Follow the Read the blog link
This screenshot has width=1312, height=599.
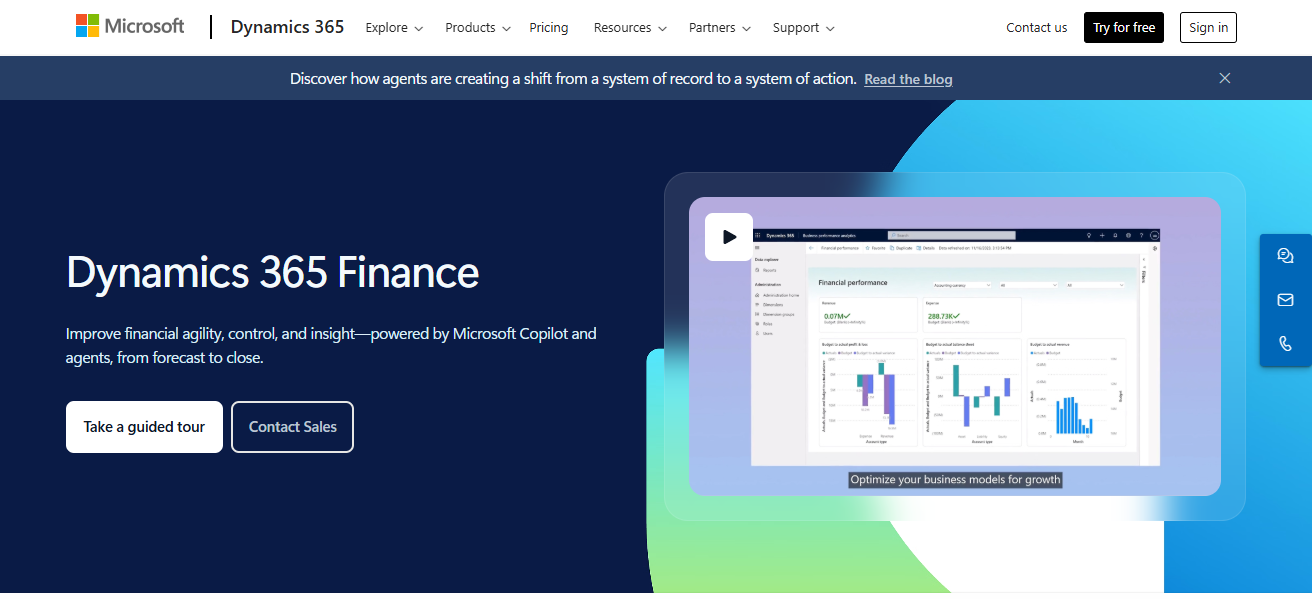coord(907,79)
